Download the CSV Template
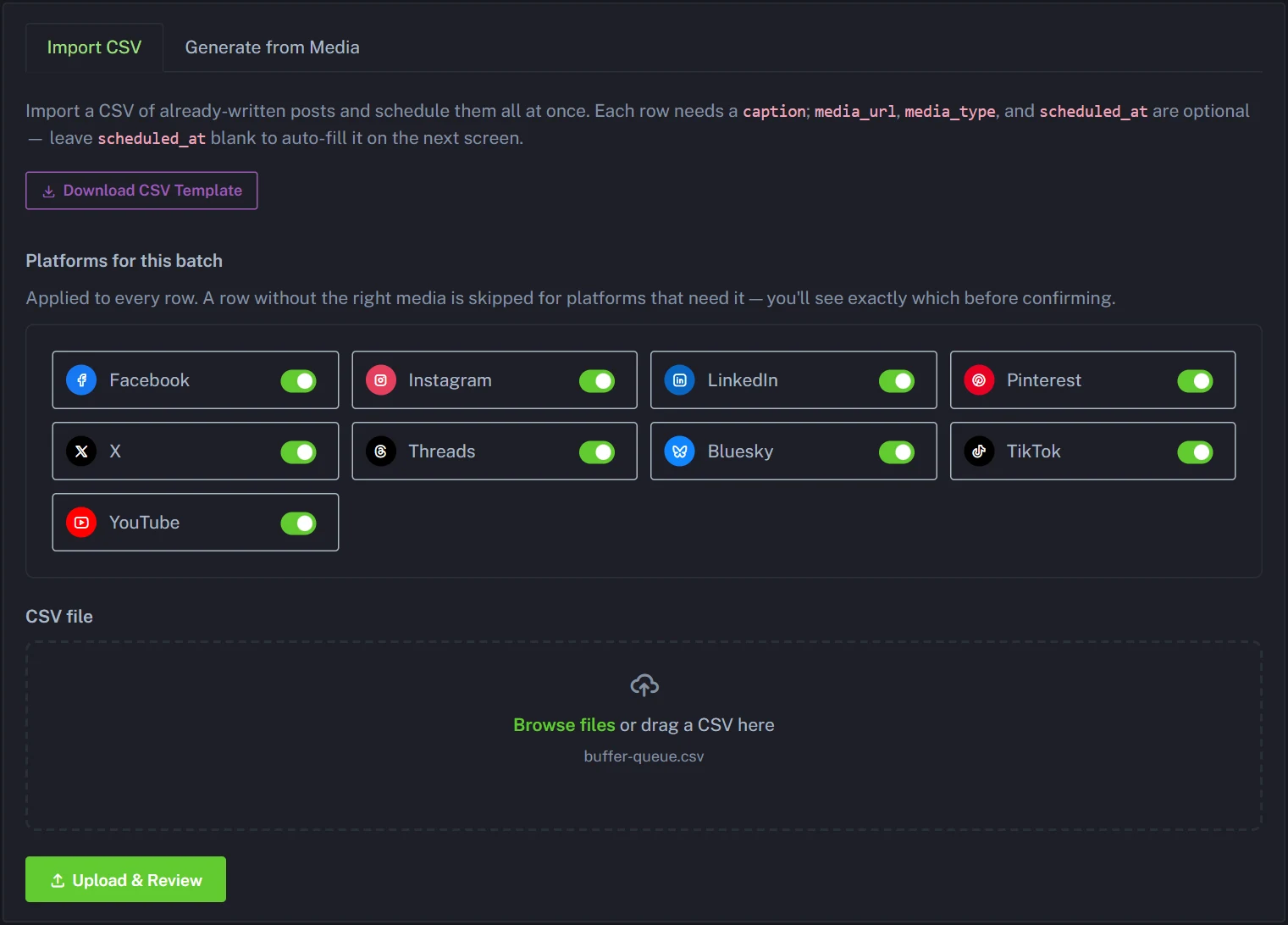Image resolution: width=1288 pixels, height=925 pixels. [x=141, y=191]
